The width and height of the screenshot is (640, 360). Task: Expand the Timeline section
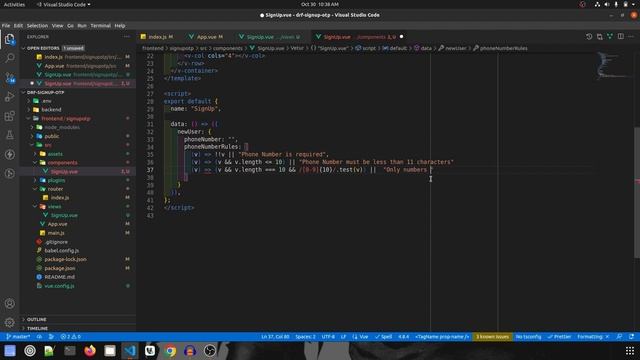[78, 328]
